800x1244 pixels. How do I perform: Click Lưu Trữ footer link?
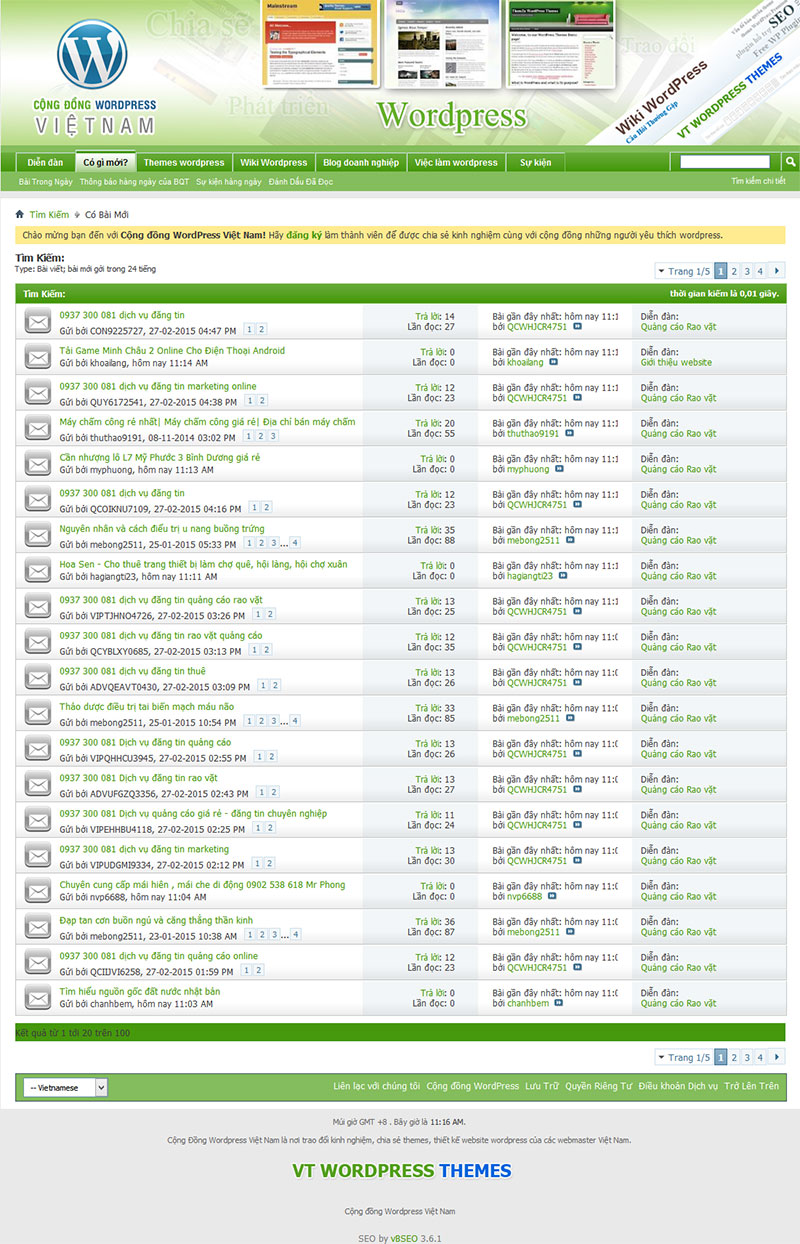[541, 1086]
